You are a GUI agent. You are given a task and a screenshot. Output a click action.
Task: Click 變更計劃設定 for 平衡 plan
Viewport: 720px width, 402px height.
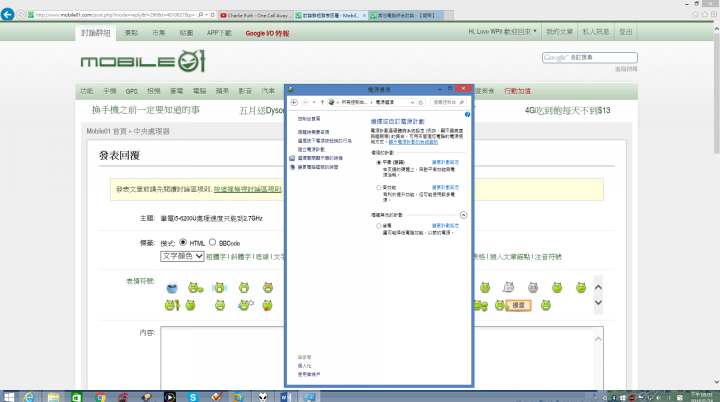pyautogui.click(x=445, y=162)
